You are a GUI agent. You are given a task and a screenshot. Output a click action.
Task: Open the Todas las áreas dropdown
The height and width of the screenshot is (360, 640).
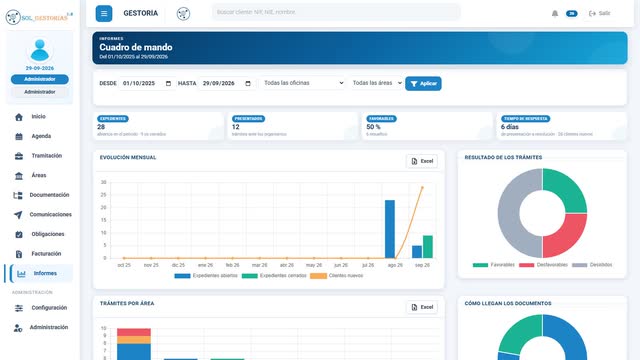377,83
